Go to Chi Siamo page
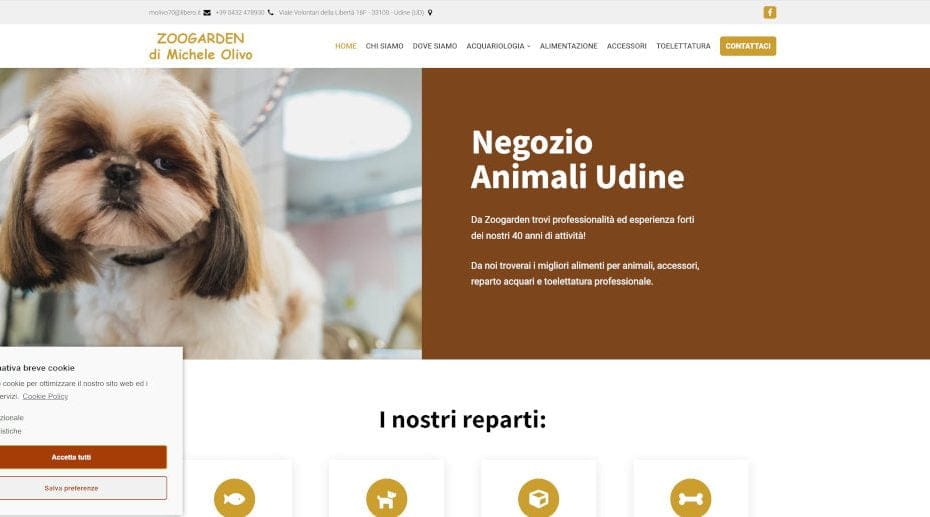 tap(384, 46)
